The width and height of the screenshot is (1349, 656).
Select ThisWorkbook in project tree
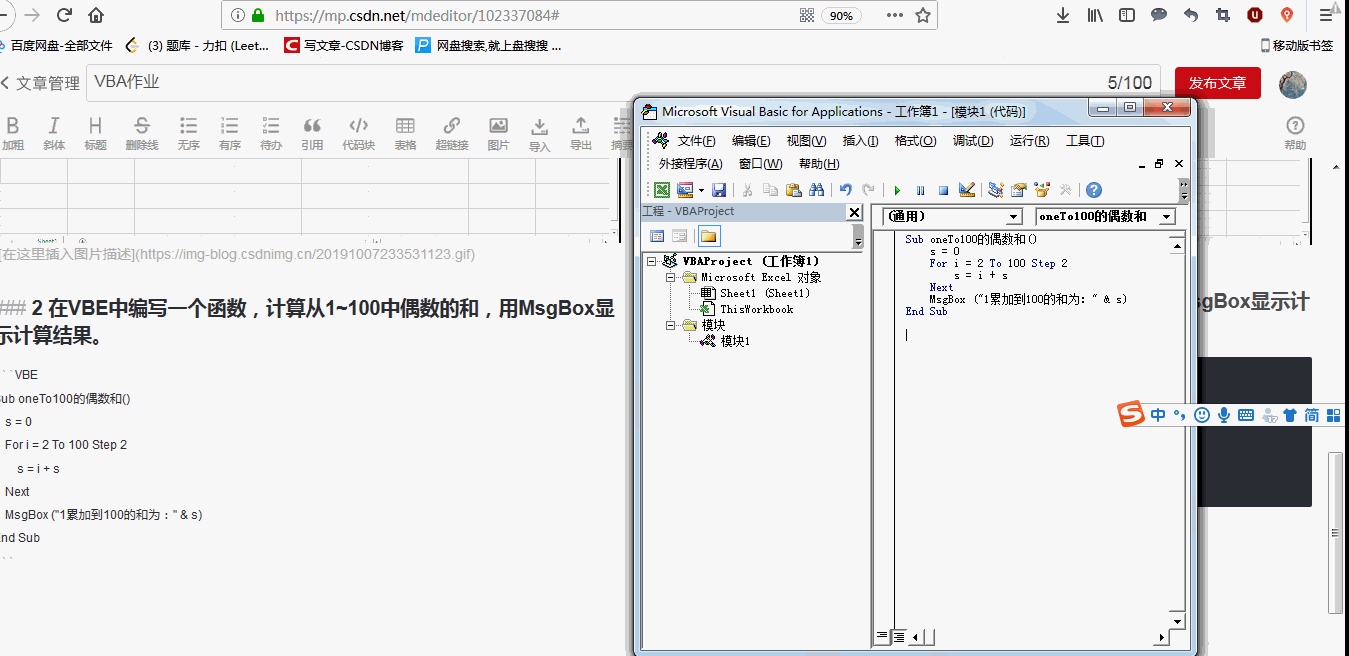click(757, 309)
